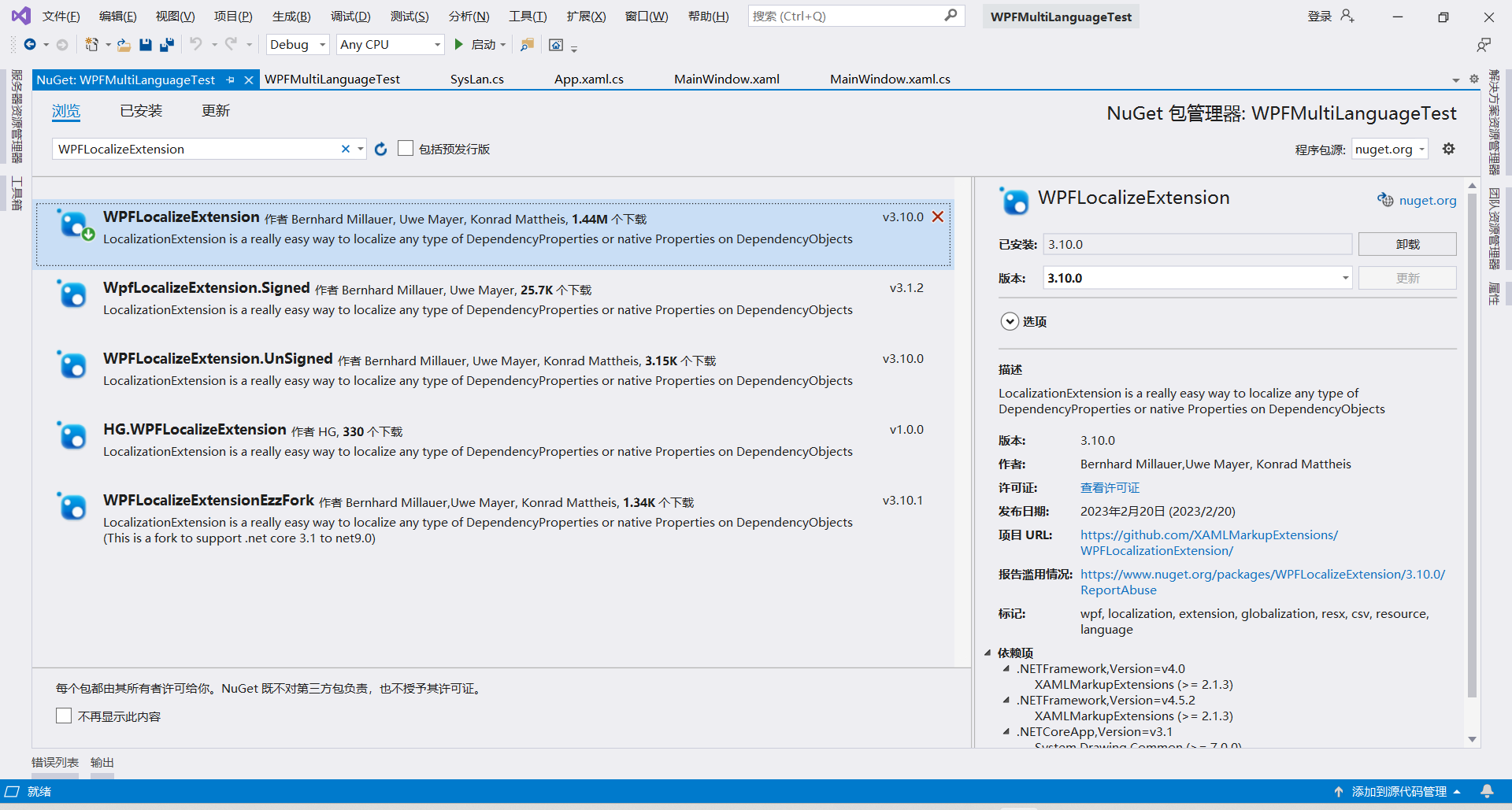Open the 版本 3.10.0 version dropdown
Viewport: 1512px width, 810px height.
pyautogui.click(x=1198, y=278)
